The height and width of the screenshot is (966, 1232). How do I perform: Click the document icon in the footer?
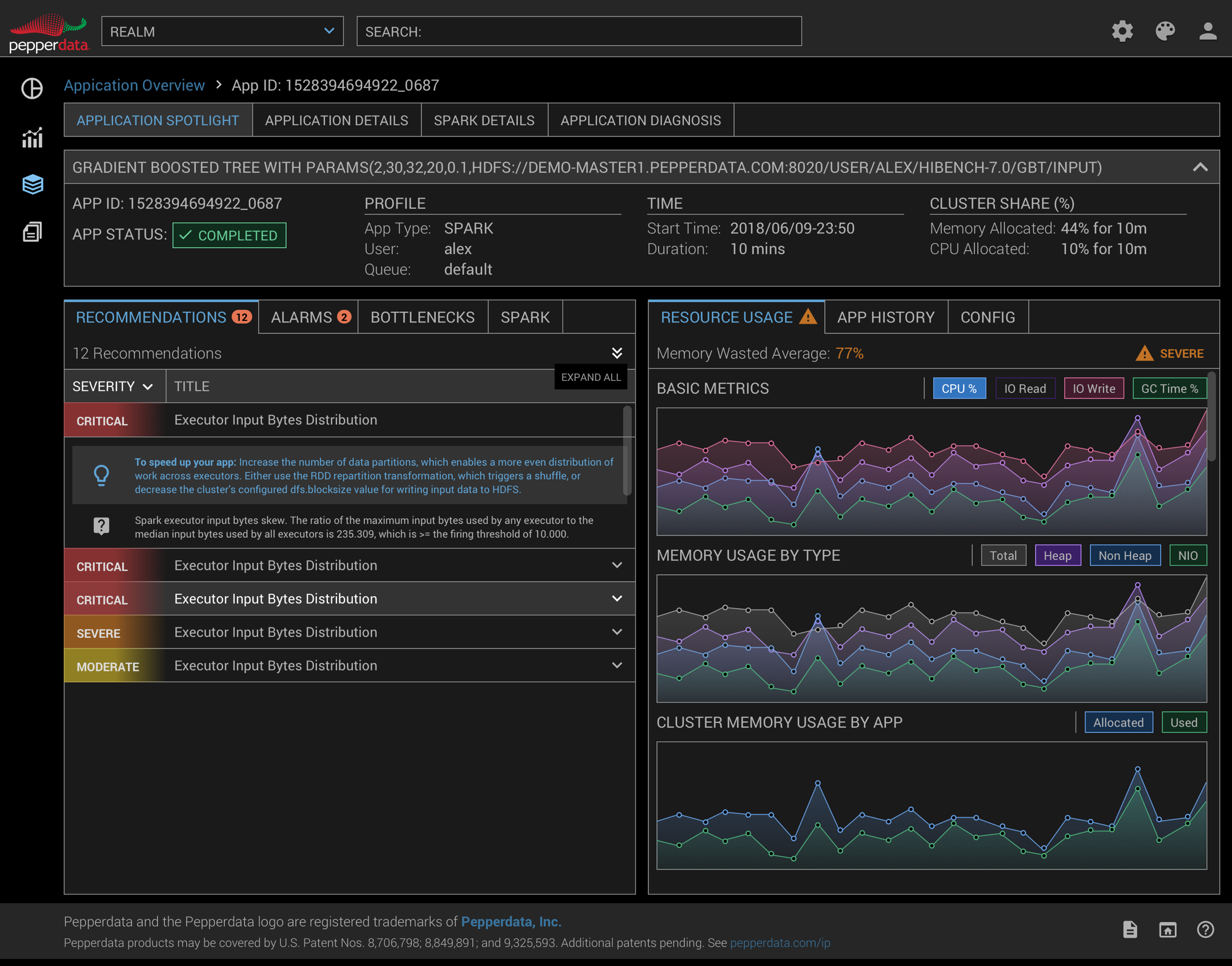click(1130, 929)
